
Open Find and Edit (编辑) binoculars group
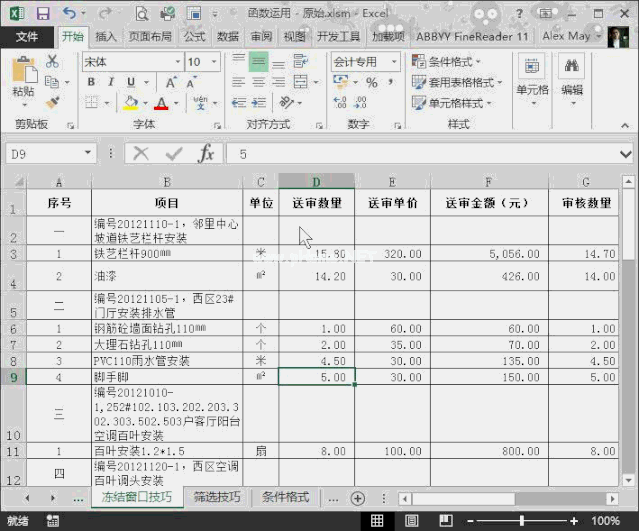coord(572,79)
